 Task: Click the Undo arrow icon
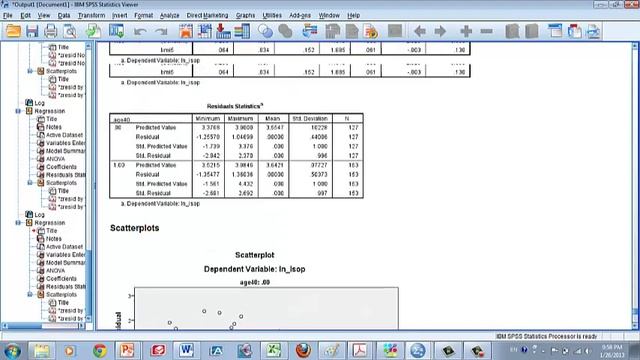click(x=140, y=31)
